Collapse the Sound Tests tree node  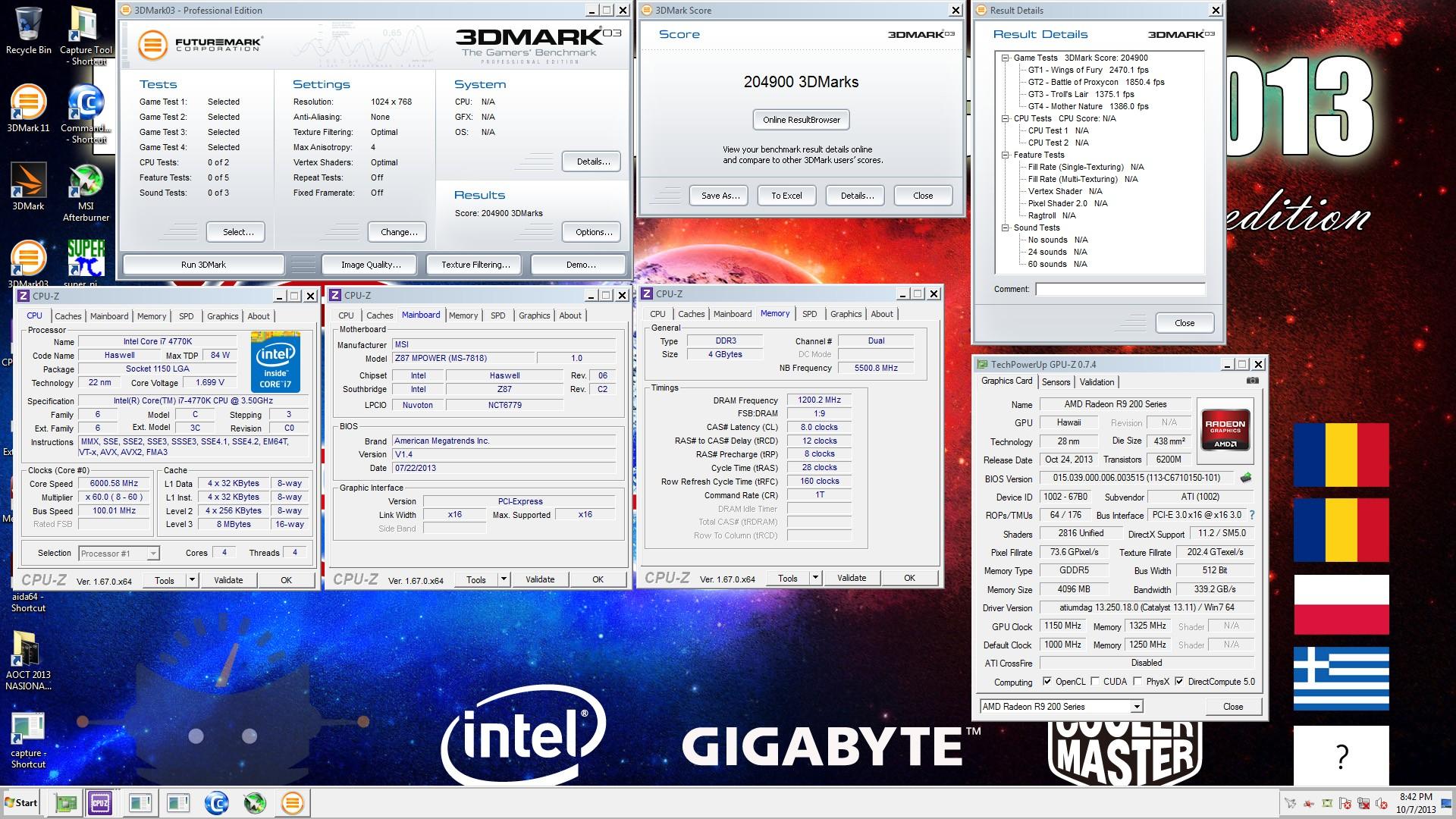[x=1006, y=227]
